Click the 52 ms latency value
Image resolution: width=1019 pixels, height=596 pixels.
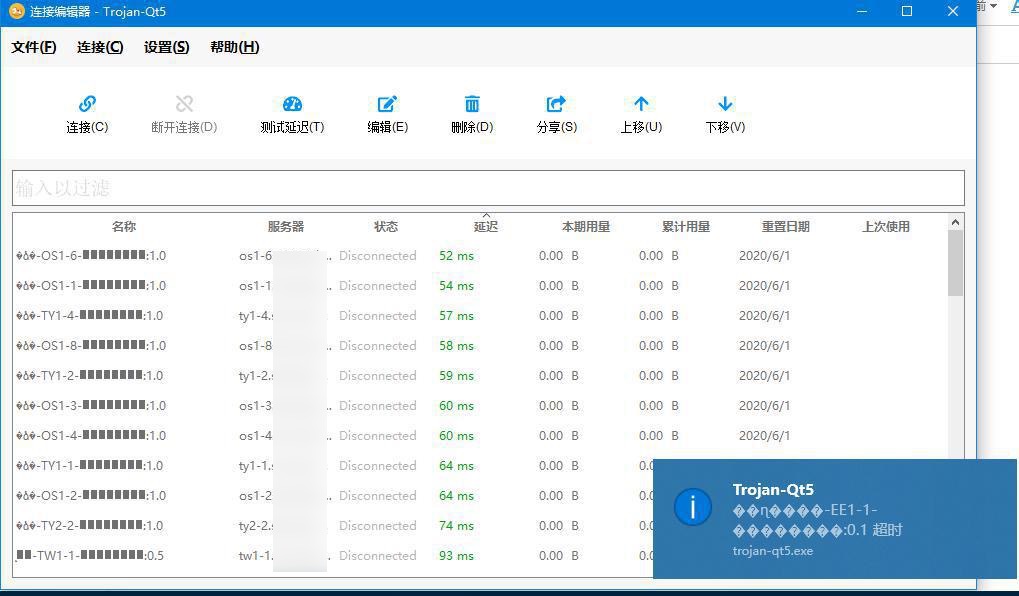[x=456, y=255]
